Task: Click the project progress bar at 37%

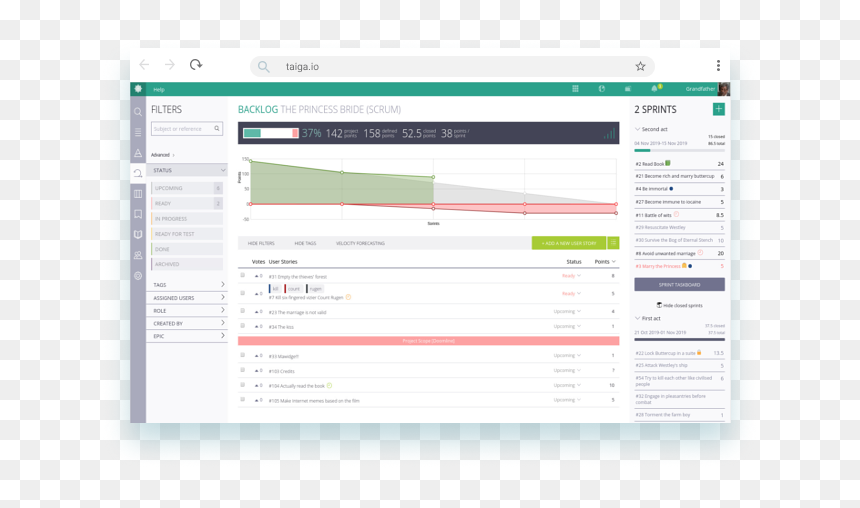Action: point(271,133)
